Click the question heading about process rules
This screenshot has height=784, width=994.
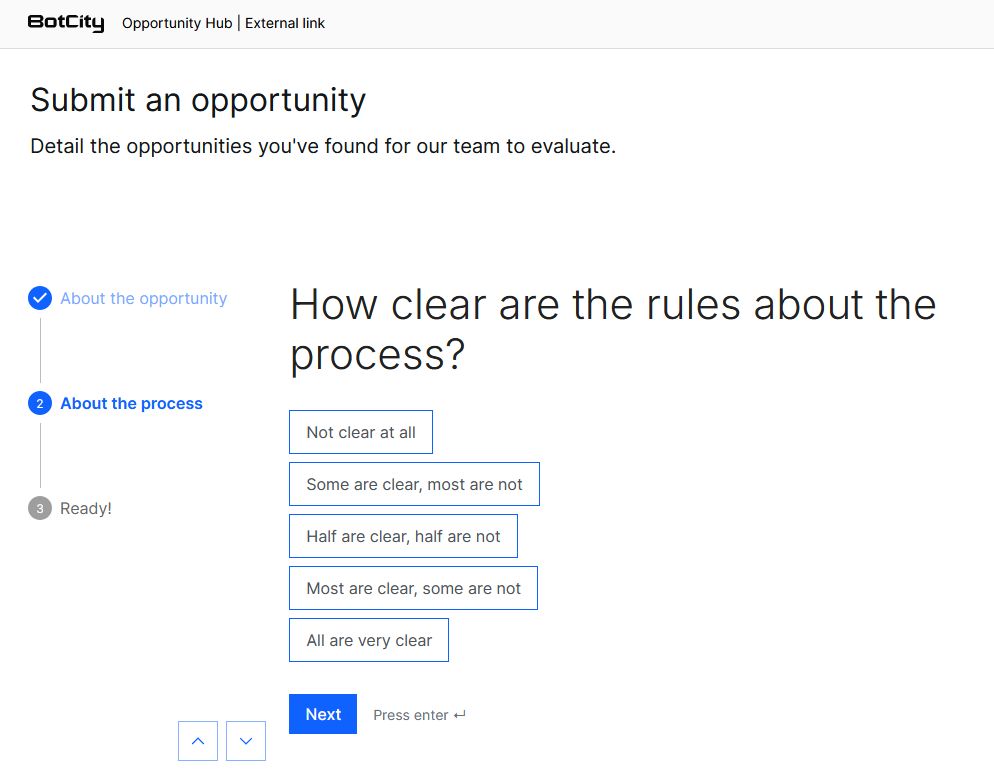coord(612,329)
